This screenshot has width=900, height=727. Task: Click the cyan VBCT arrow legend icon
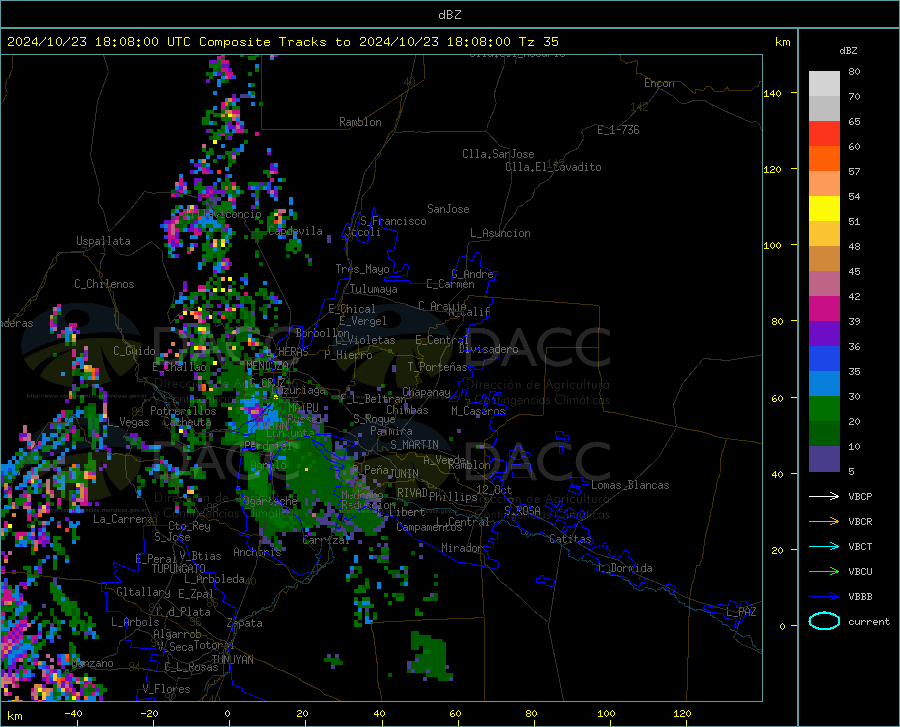pyautogui.click(x=824, y=546)
